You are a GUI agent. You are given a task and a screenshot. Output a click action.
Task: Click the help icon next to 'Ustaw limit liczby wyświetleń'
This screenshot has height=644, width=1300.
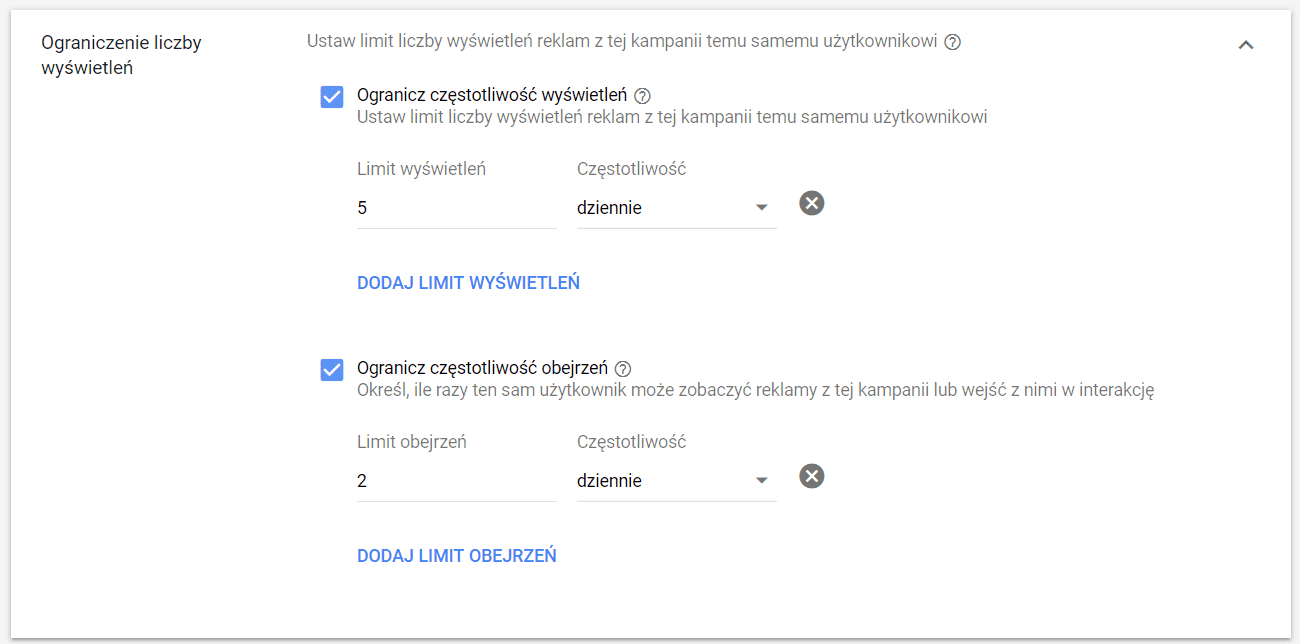coord(953,43)
